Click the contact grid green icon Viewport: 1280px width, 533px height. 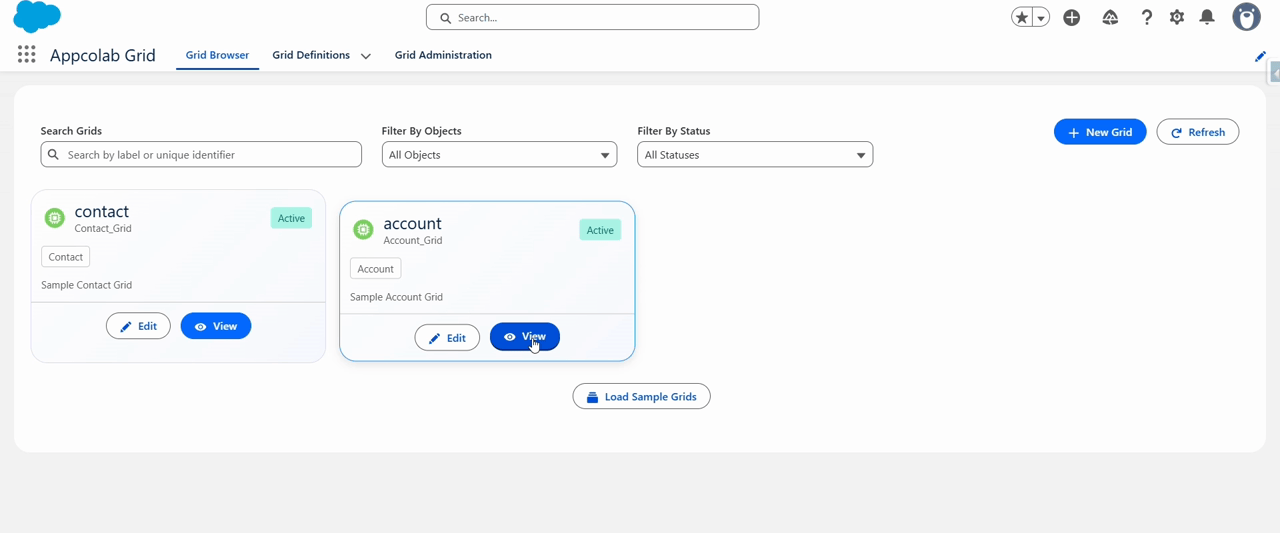point(55,218)
